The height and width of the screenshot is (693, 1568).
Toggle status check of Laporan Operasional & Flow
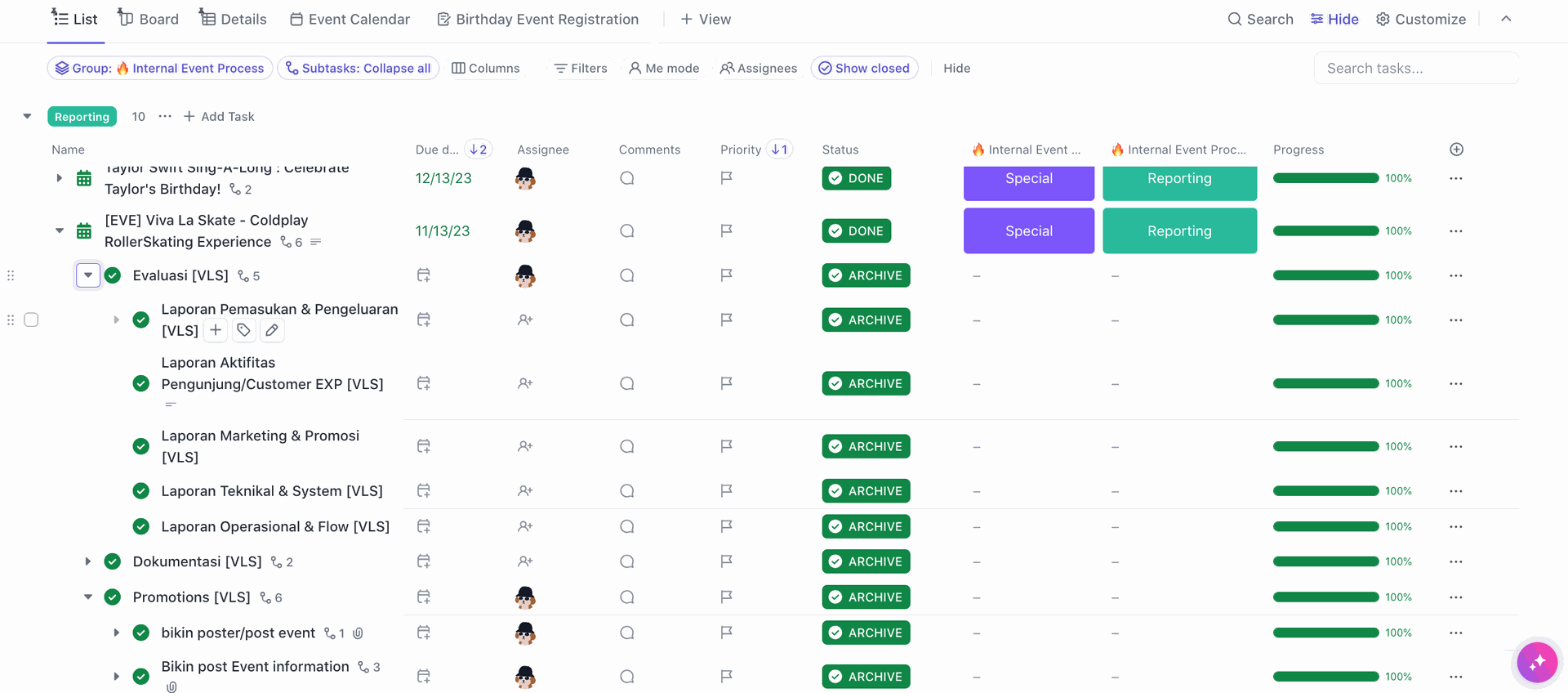click(x=141, y=527)
